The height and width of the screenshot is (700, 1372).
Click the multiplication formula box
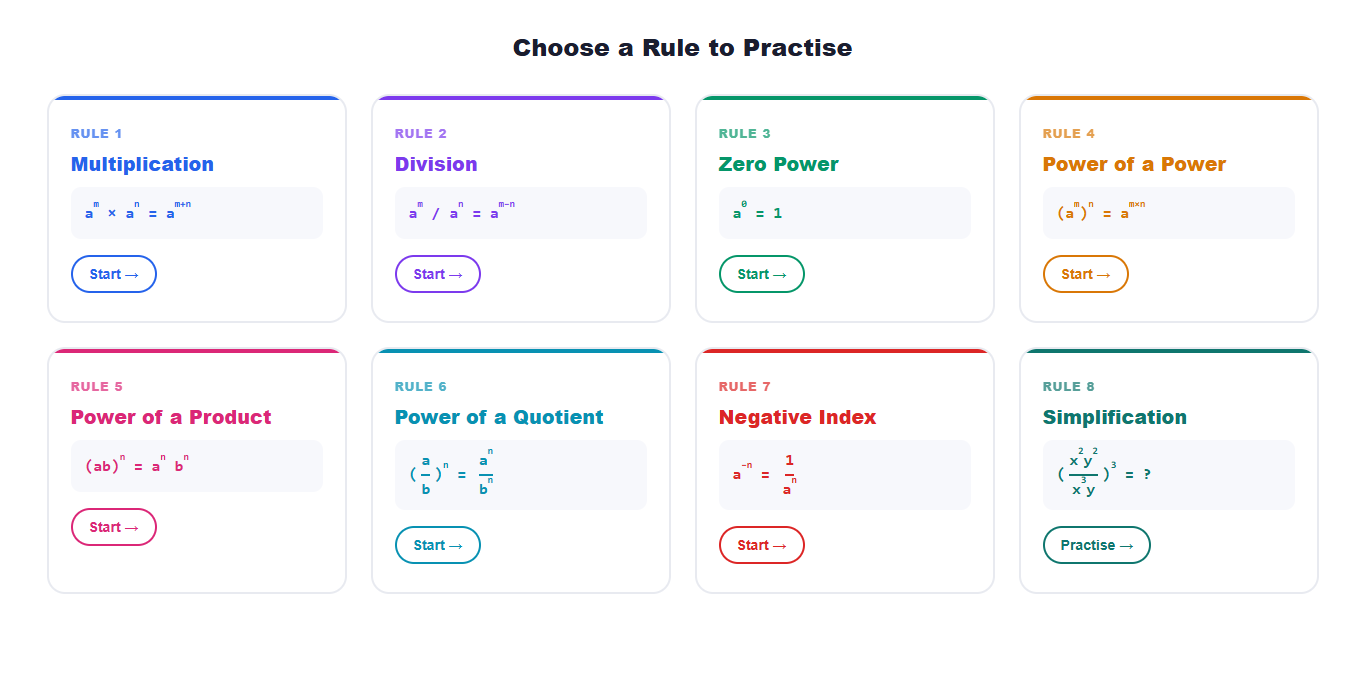coord(196,212)
